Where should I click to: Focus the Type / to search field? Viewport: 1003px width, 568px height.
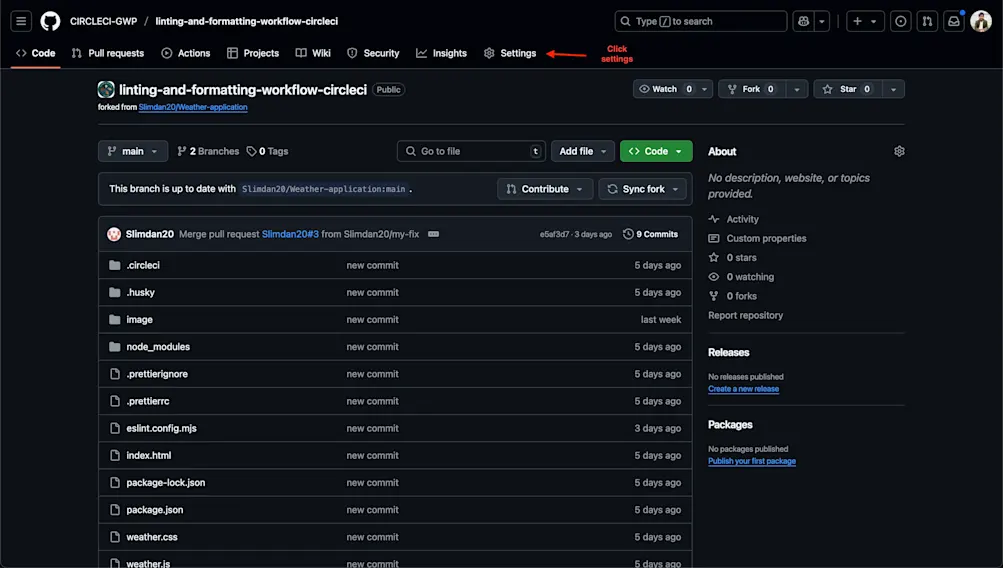(700, 21)
